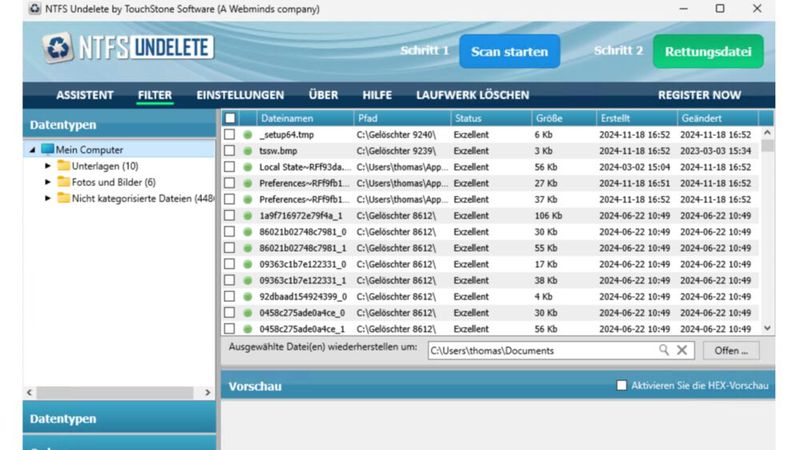Sort by the Dateinamen column header
The width and height of the screenshot is (800, 450).
(305, 118)
